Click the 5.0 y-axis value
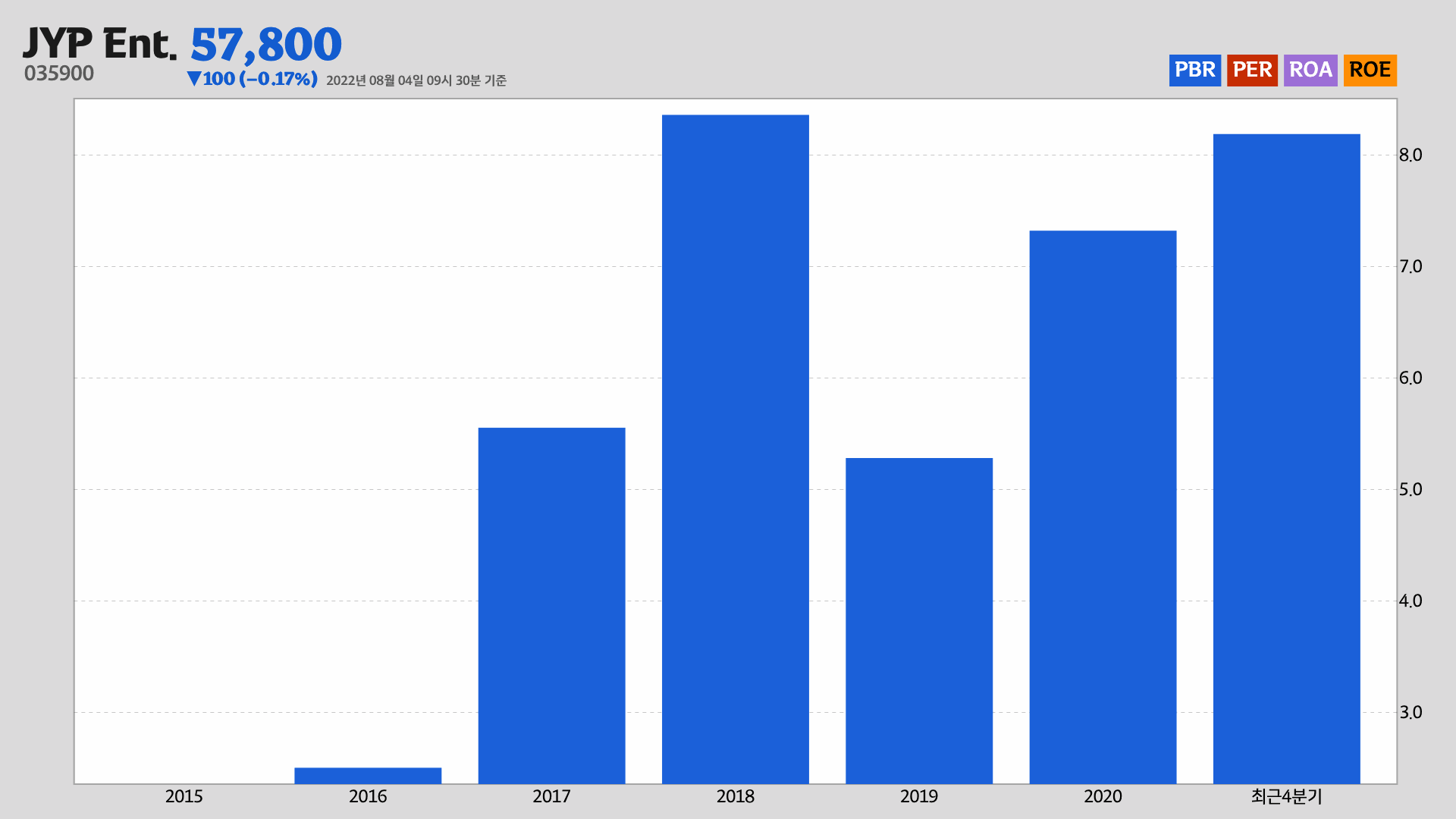 (x=1410, y=490)
